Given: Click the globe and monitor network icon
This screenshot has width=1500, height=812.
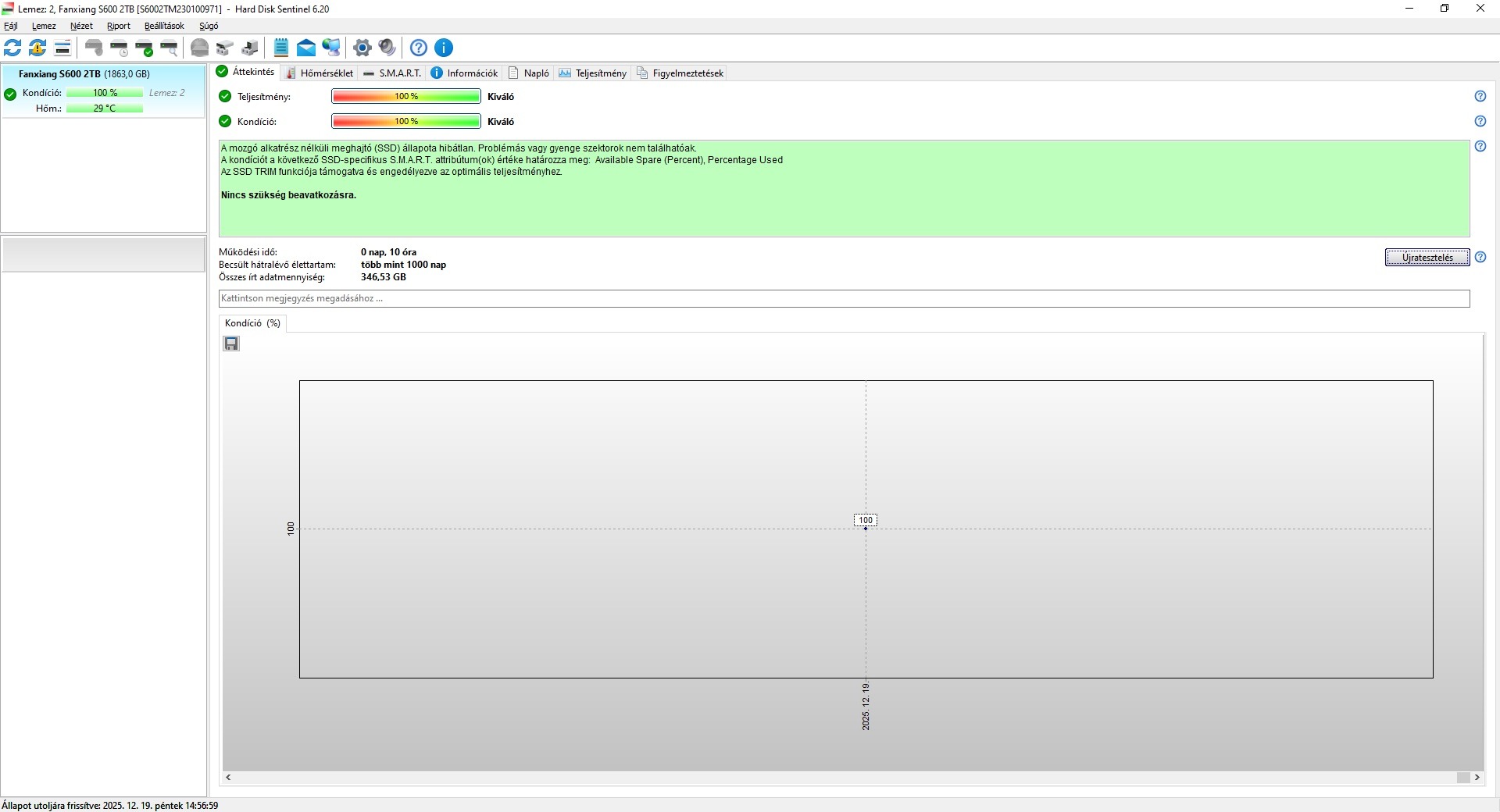Looking at the screenshot, I should pyautogui.click(x=331, y=48).
